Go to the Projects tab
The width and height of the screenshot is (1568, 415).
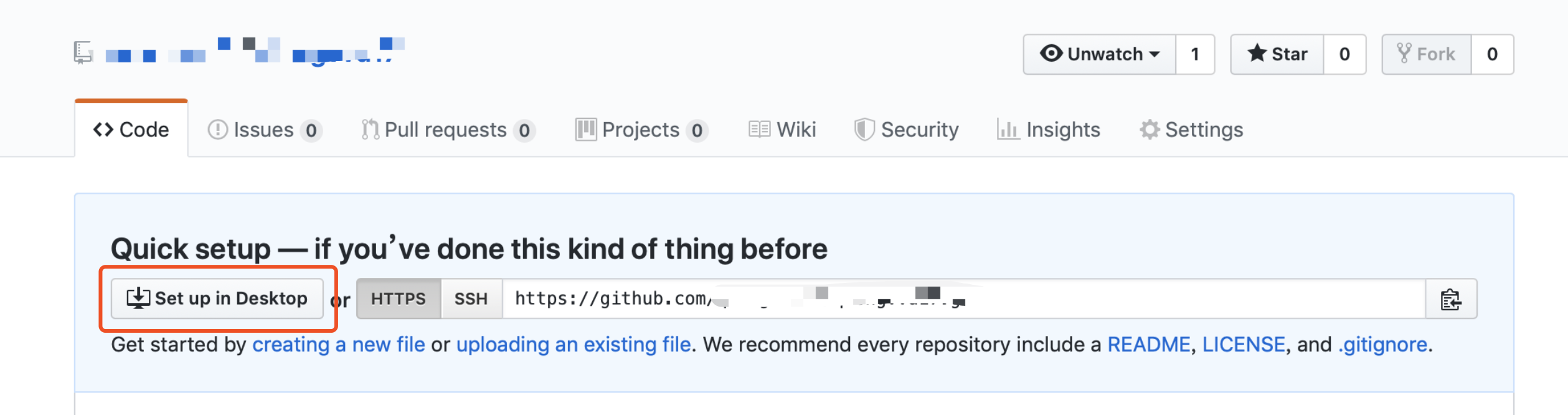[x=641, y=130]
